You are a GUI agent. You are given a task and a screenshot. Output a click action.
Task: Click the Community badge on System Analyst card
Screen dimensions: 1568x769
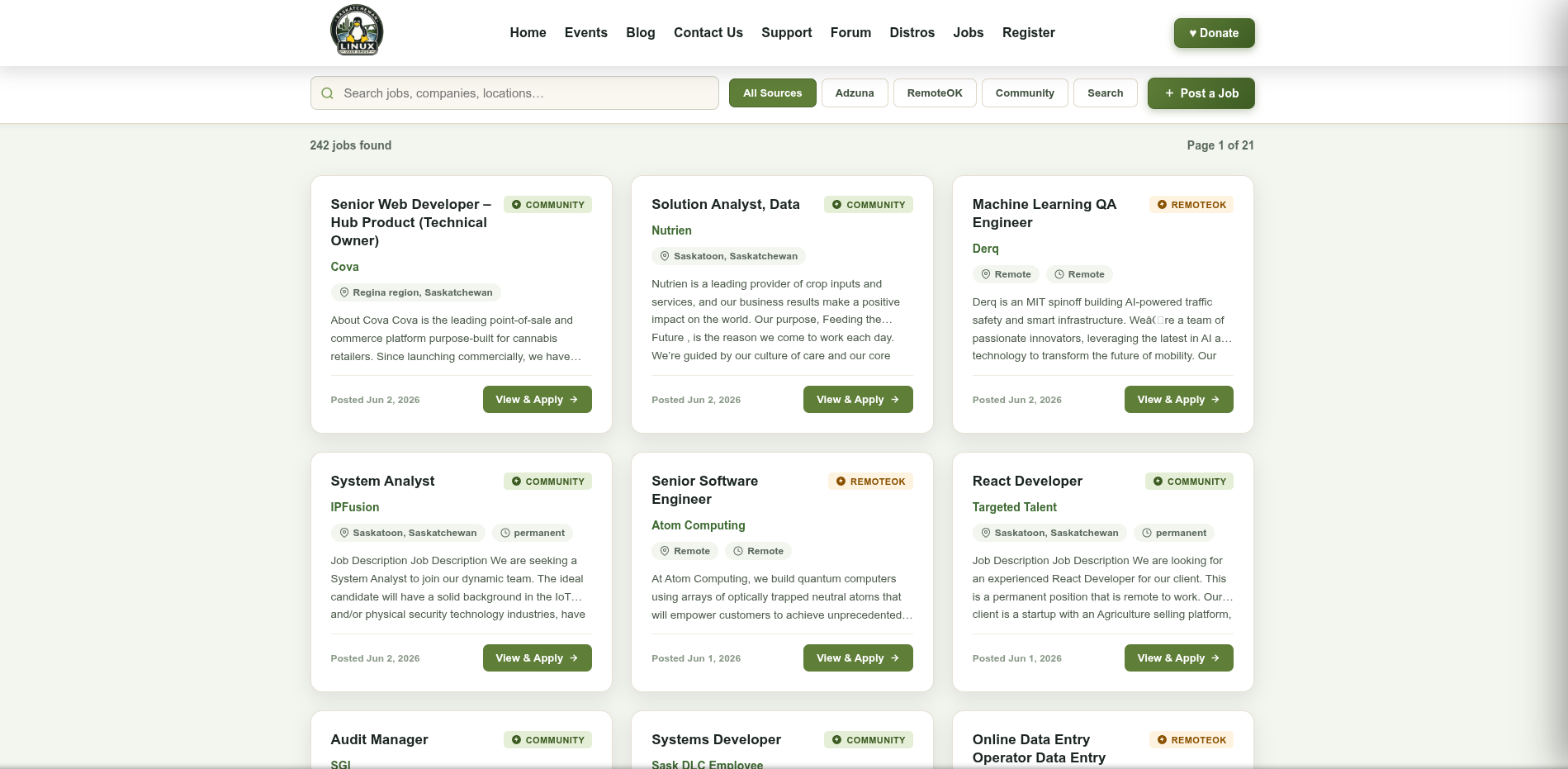click(547, 482)
